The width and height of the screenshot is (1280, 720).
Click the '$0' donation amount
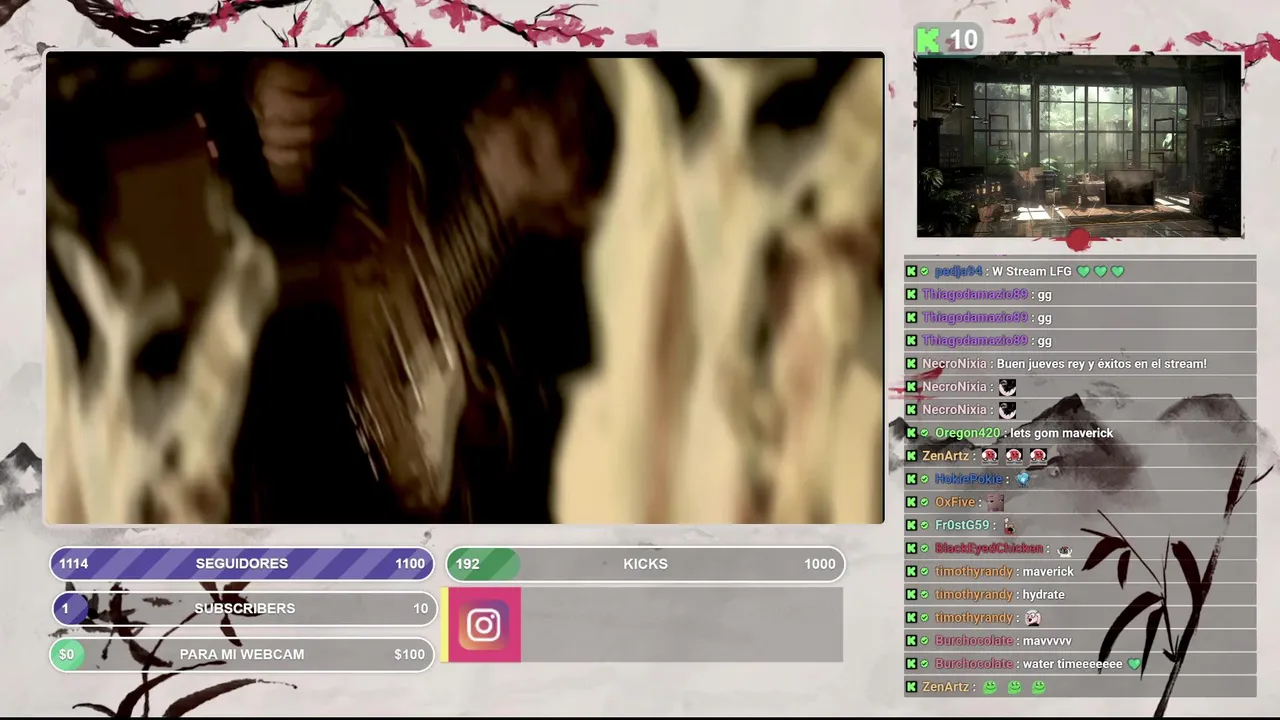66,654
